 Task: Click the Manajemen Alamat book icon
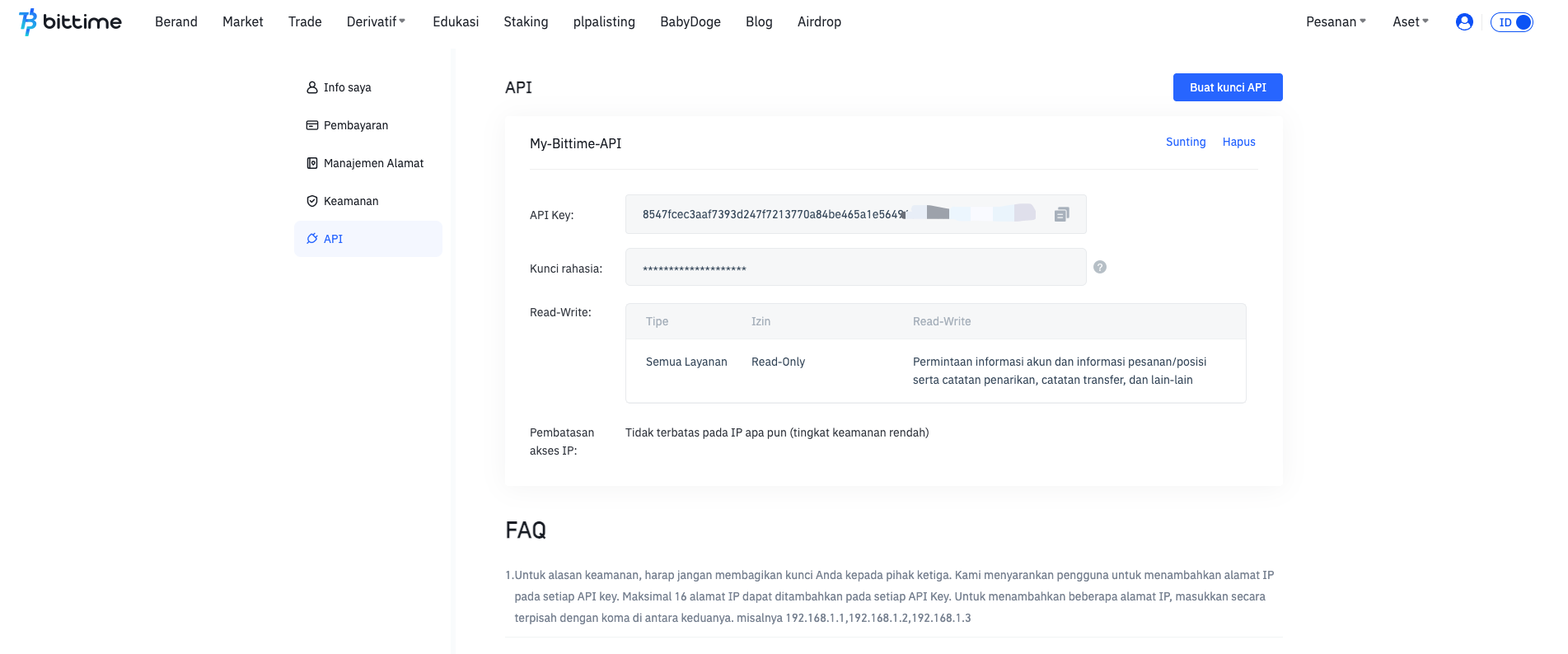312,163
